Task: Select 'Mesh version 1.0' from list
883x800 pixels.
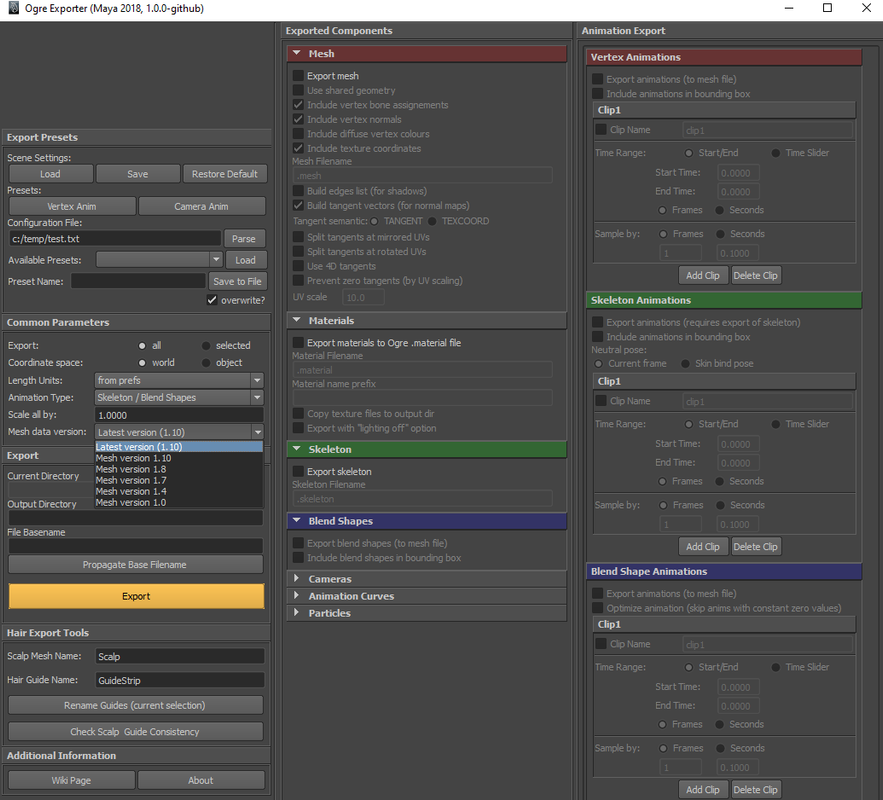Action: pos(179,503)
